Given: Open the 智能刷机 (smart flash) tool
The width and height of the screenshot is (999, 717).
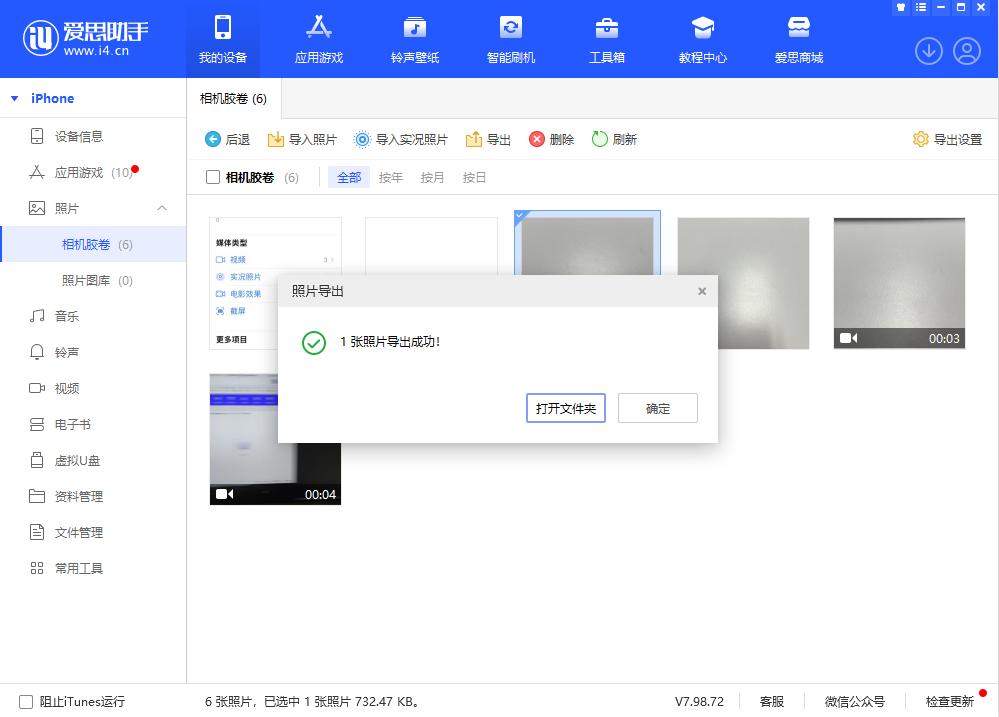Looking at the screenshot, I should (x=510, y=38).
